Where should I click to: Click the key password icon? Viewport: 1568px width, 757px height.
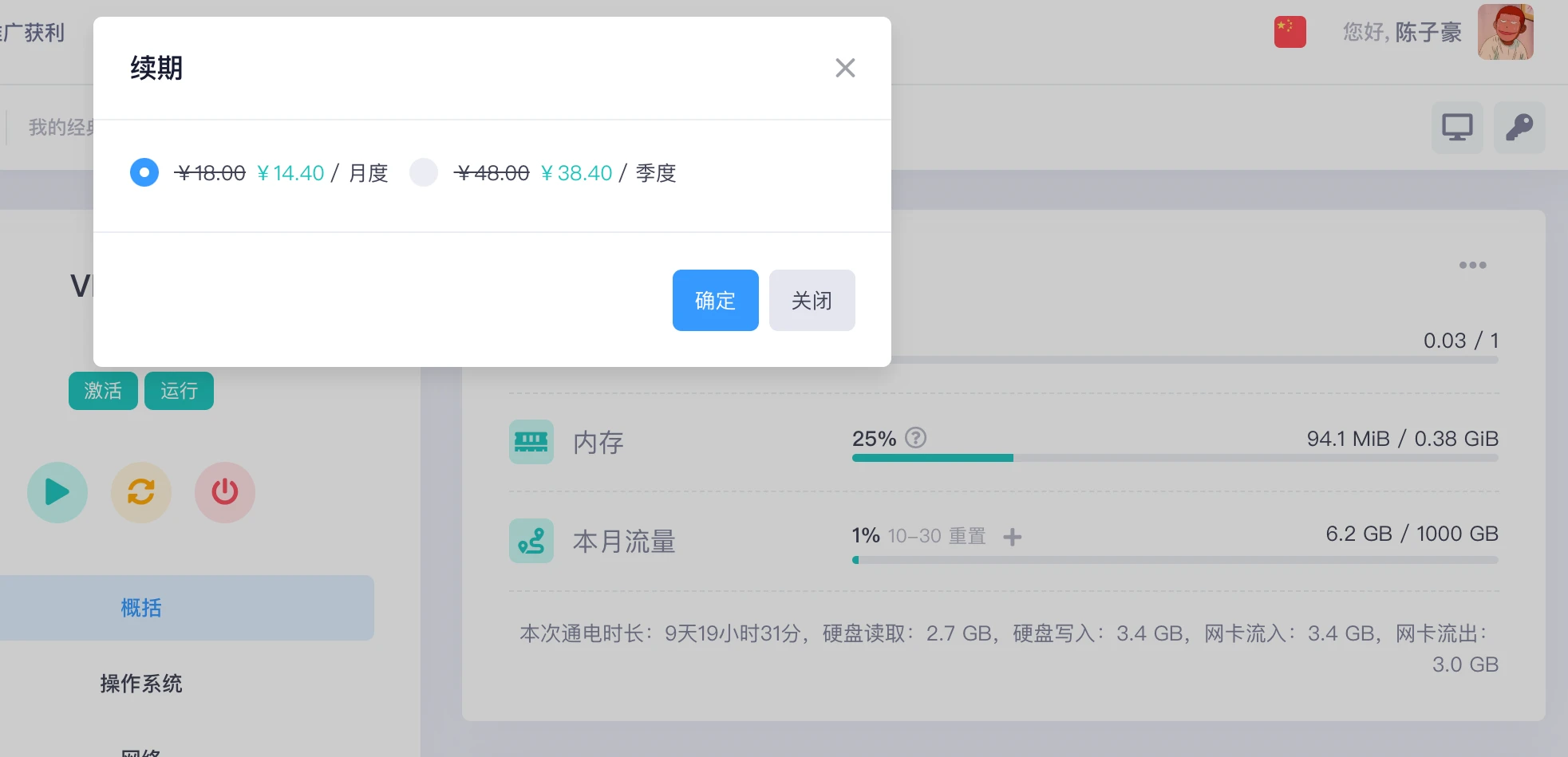pos(1519,128)
